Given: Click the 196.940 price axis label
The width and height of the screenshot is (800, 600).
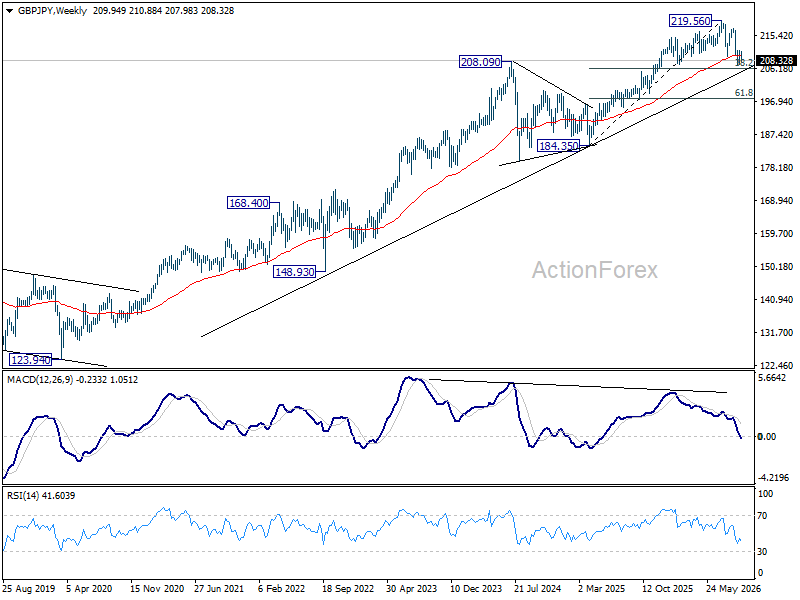Looking at the screenshot, I should 776,102.
